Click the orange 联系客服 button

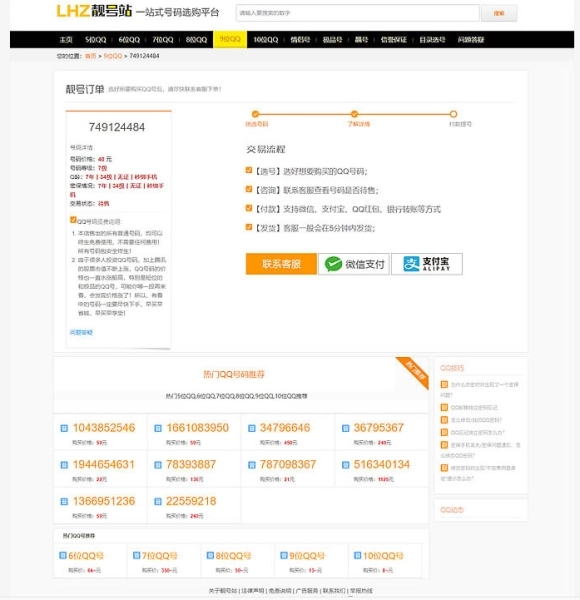click(281, 264)
